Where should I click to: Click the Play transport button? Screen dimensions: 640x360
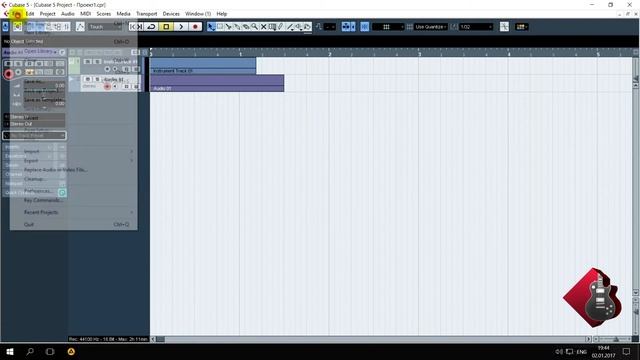[x=181, y=27]
